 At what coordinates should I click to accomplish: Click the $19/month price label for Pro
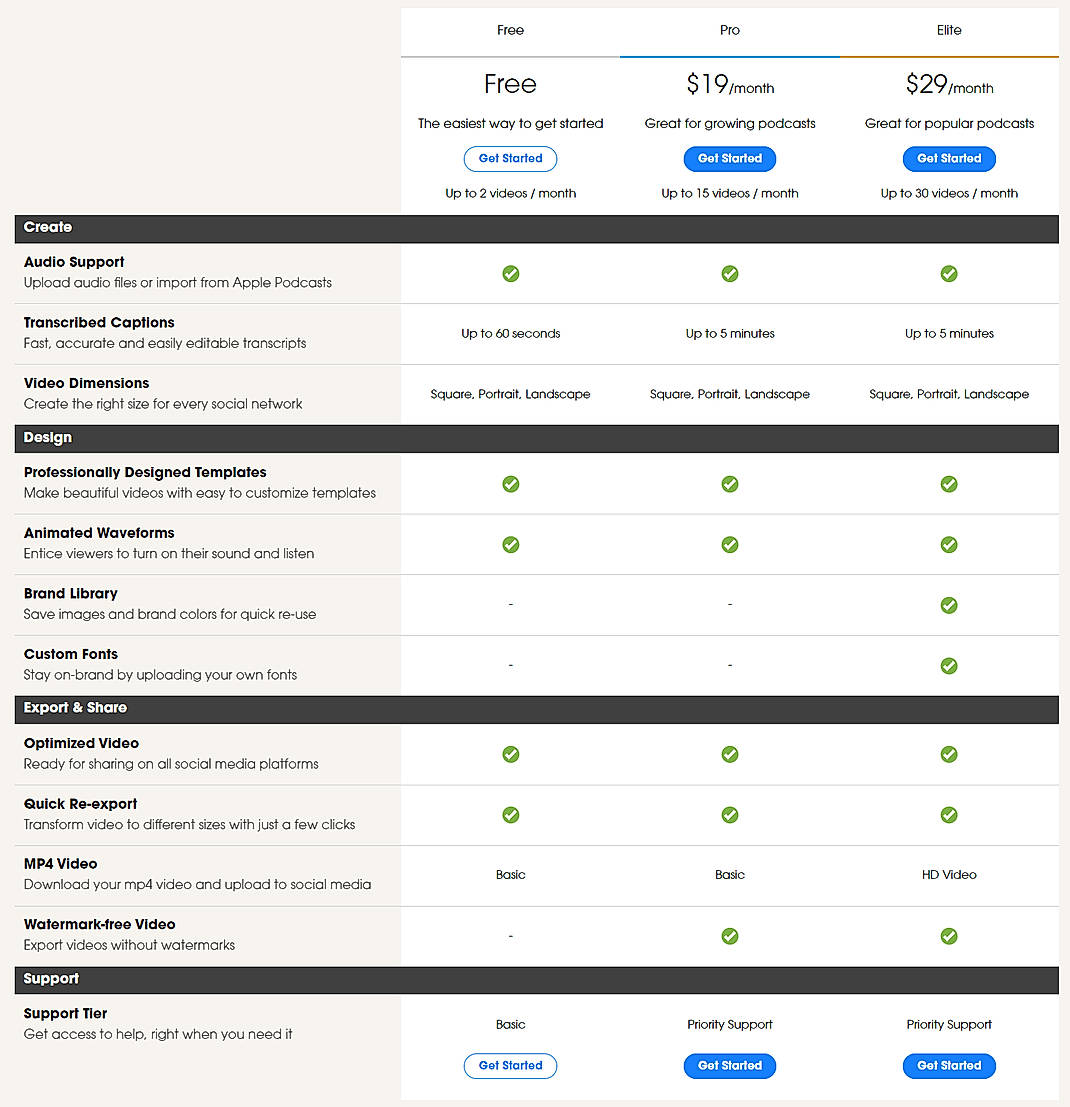[x=729, y=86]
